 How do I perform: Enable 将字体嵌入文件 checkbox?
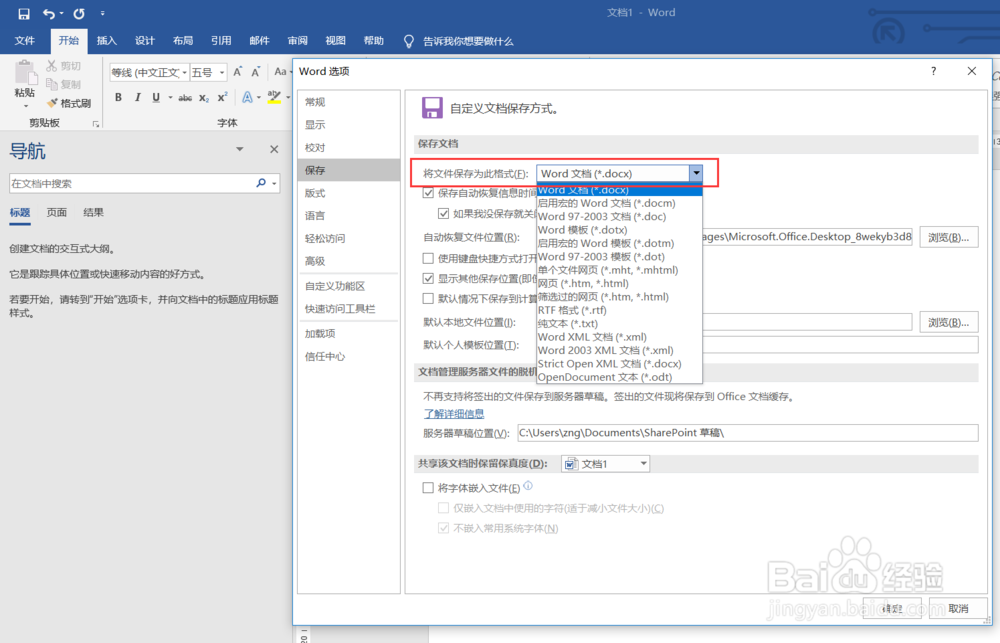point(429,488)
